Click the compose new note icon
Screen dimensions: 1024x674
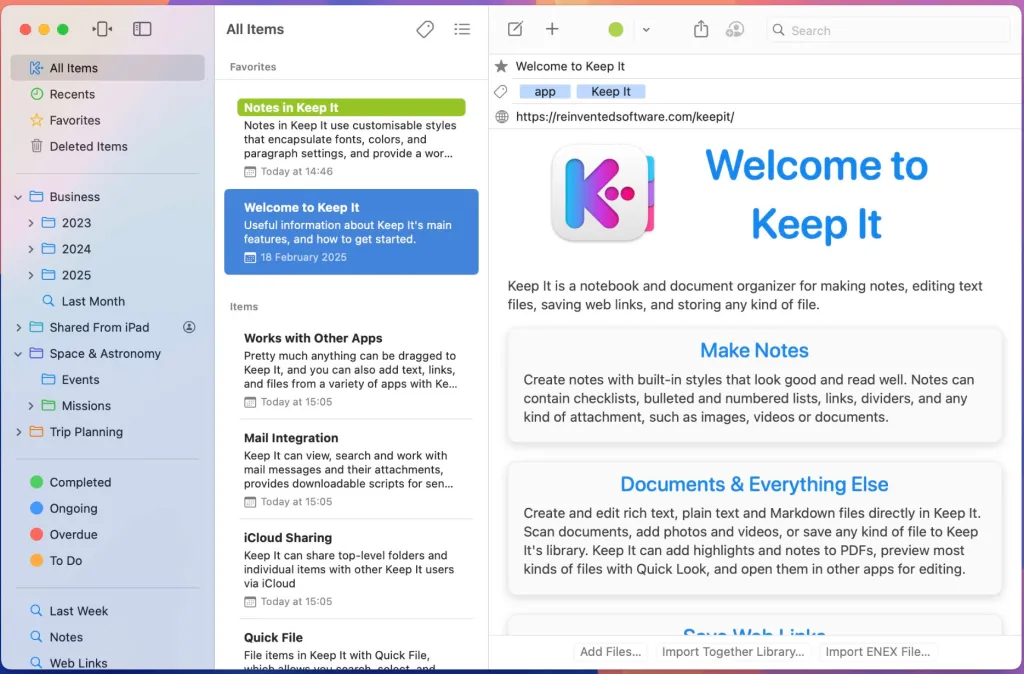click(515, 29)
